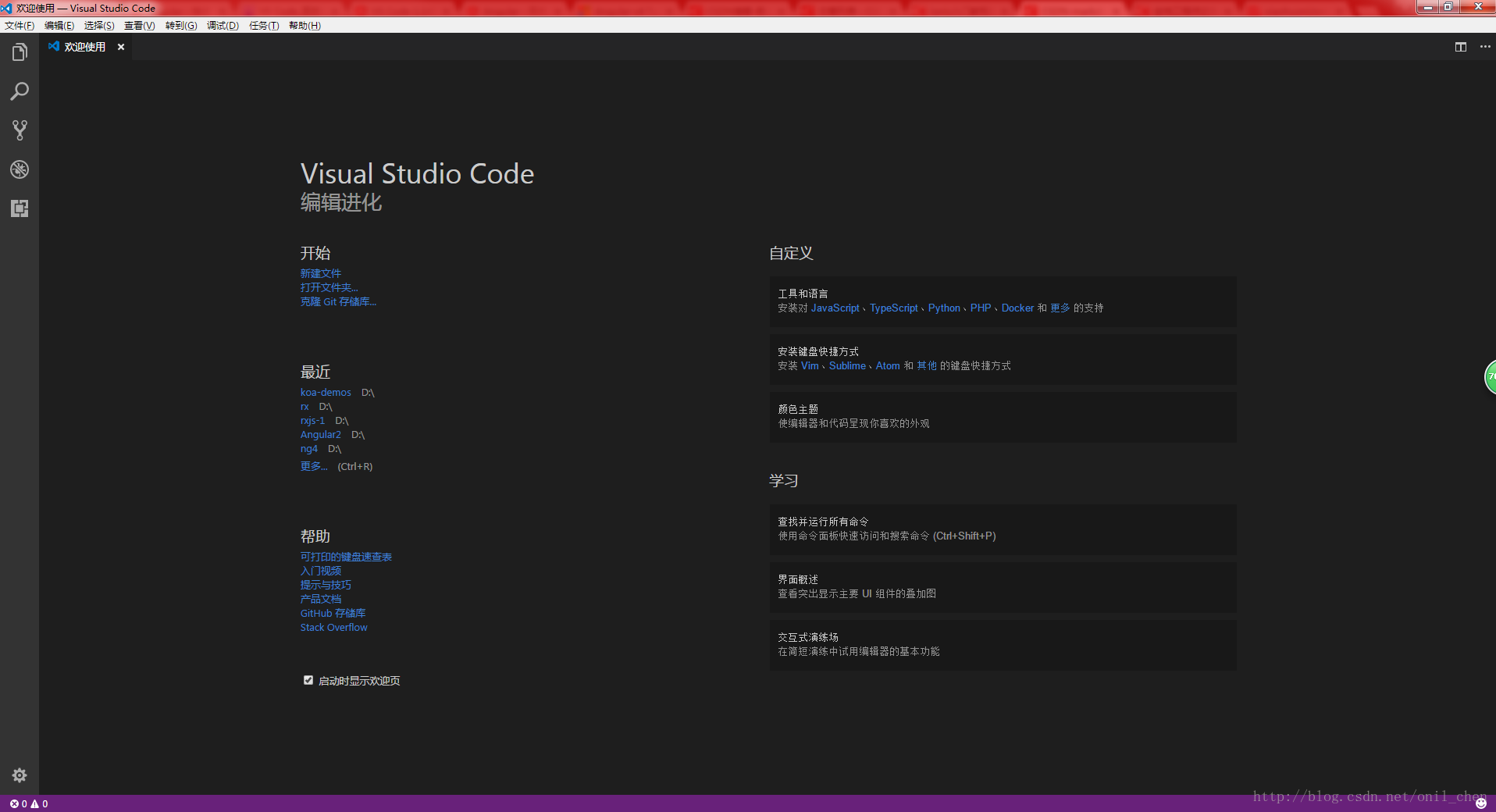This screenshot has width=1496, height=812.
Task: Open recent folder ng4
Action: 309,449
